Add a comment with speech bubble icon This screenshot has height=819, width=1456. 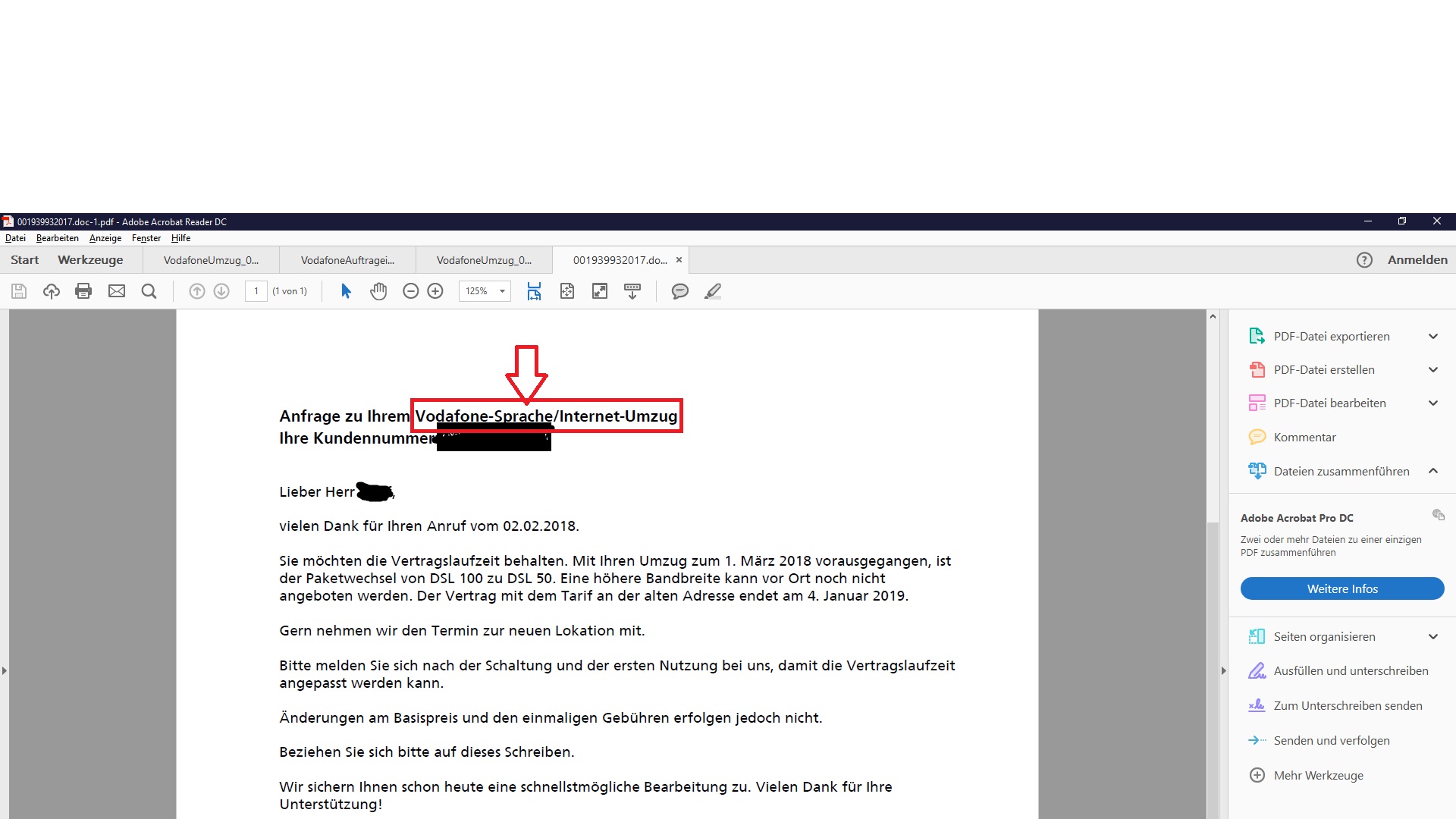pos(680,291)
